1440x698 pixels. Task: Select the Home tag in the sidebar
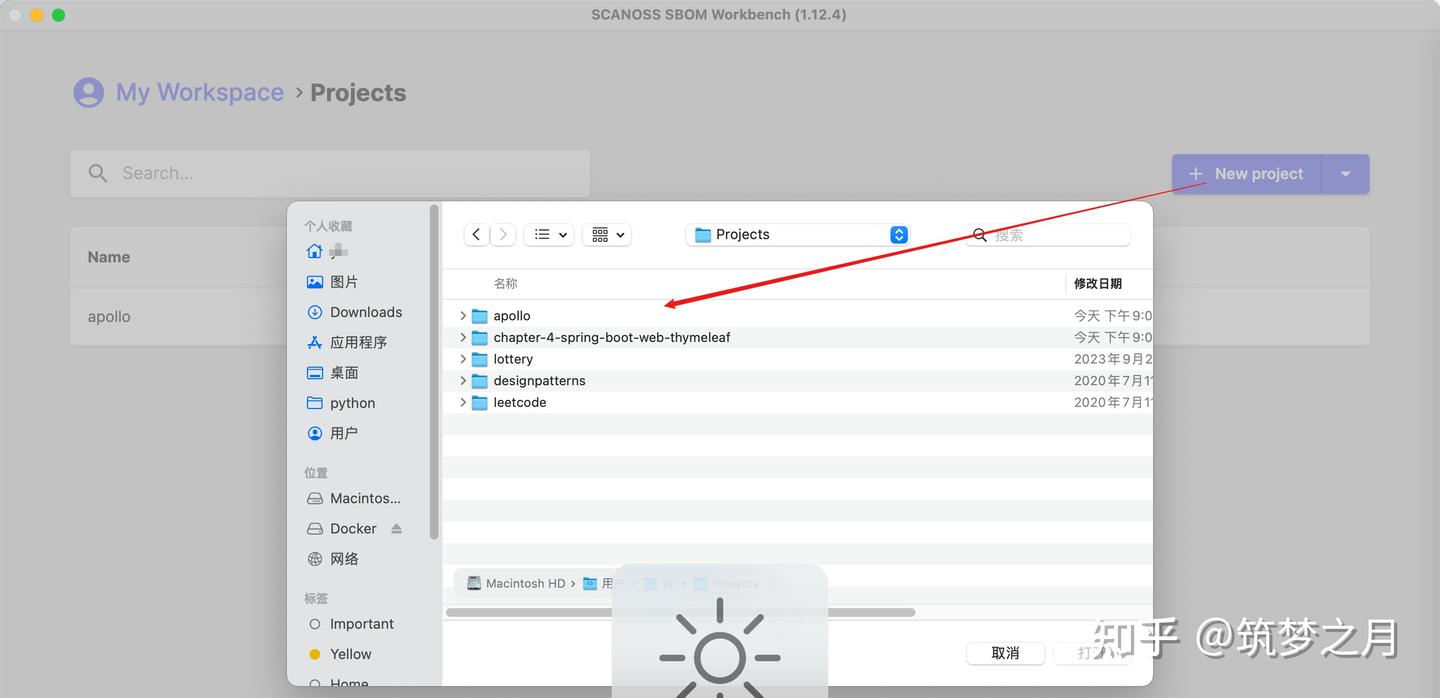point(348,683)
